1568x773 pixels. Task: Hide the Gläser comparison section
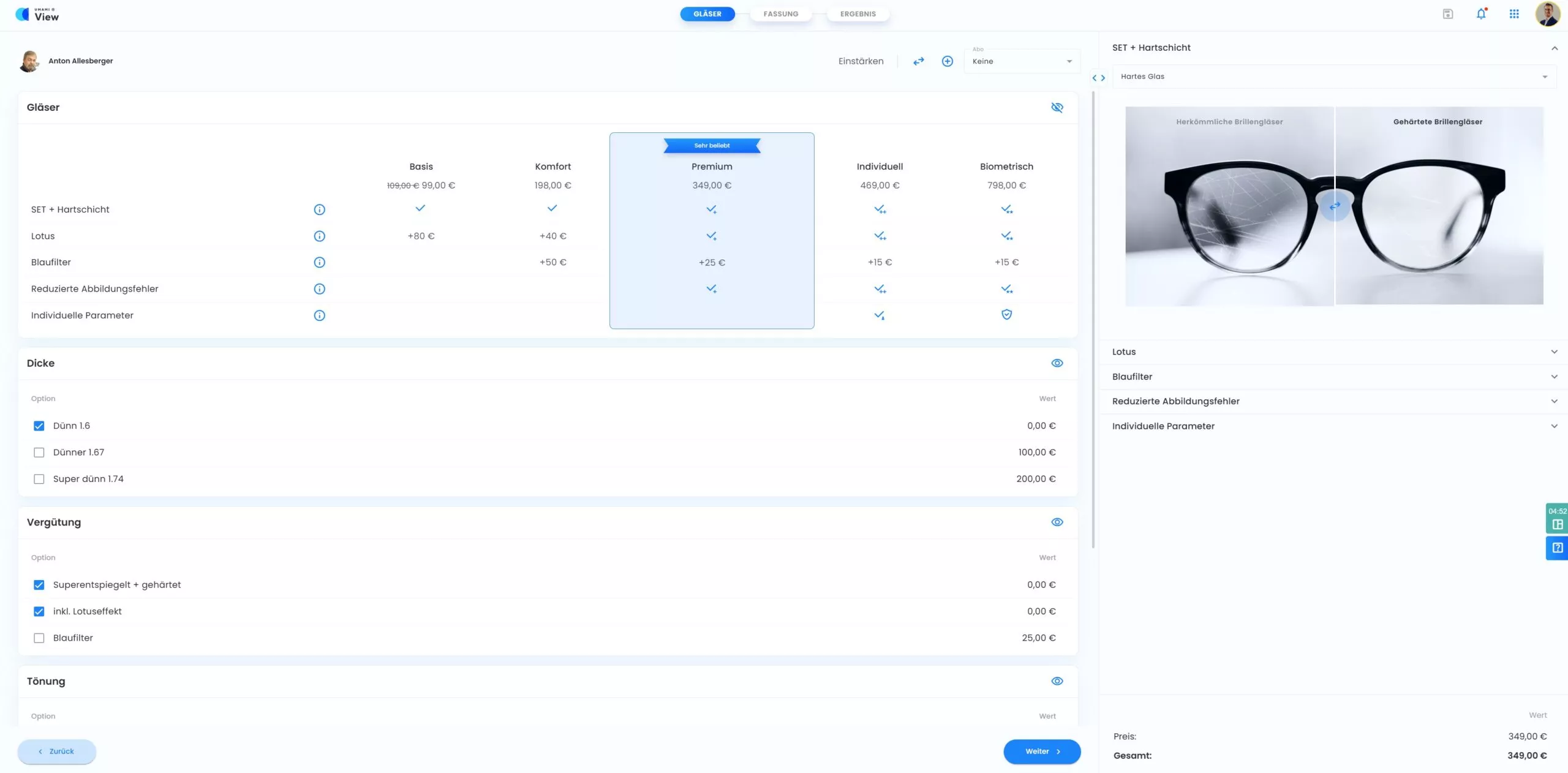1057,107
